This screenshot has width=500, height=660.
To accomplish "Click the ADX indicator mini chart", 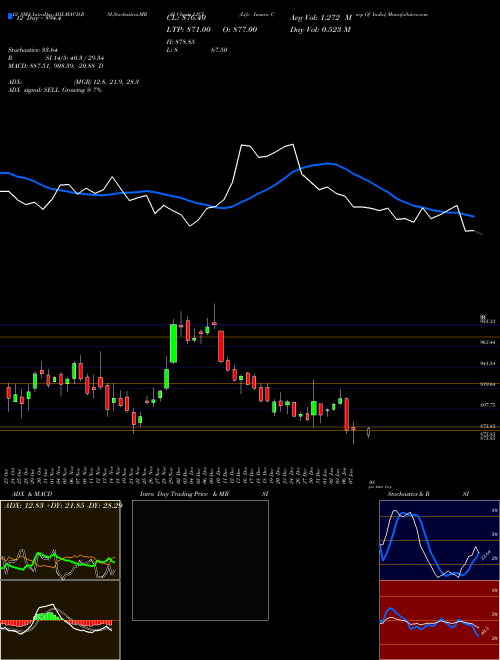I will pyautogui.click(x=60, y=540).
